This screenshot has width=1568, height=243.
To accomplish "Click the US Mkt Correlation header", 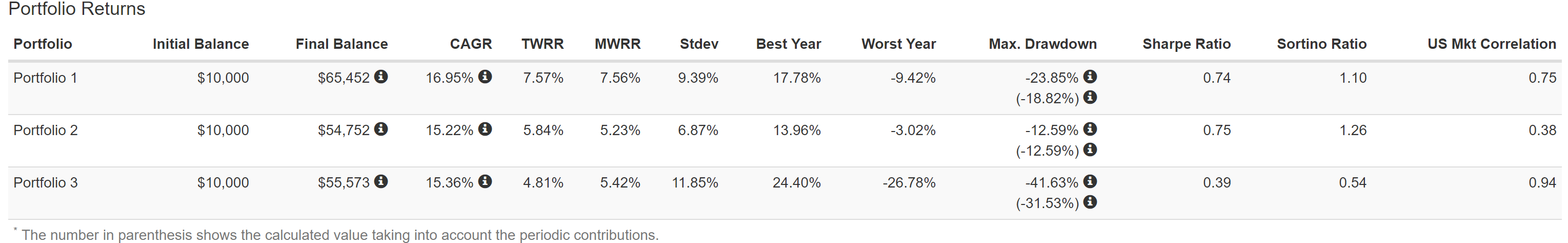I will (x=1491, y=44).
